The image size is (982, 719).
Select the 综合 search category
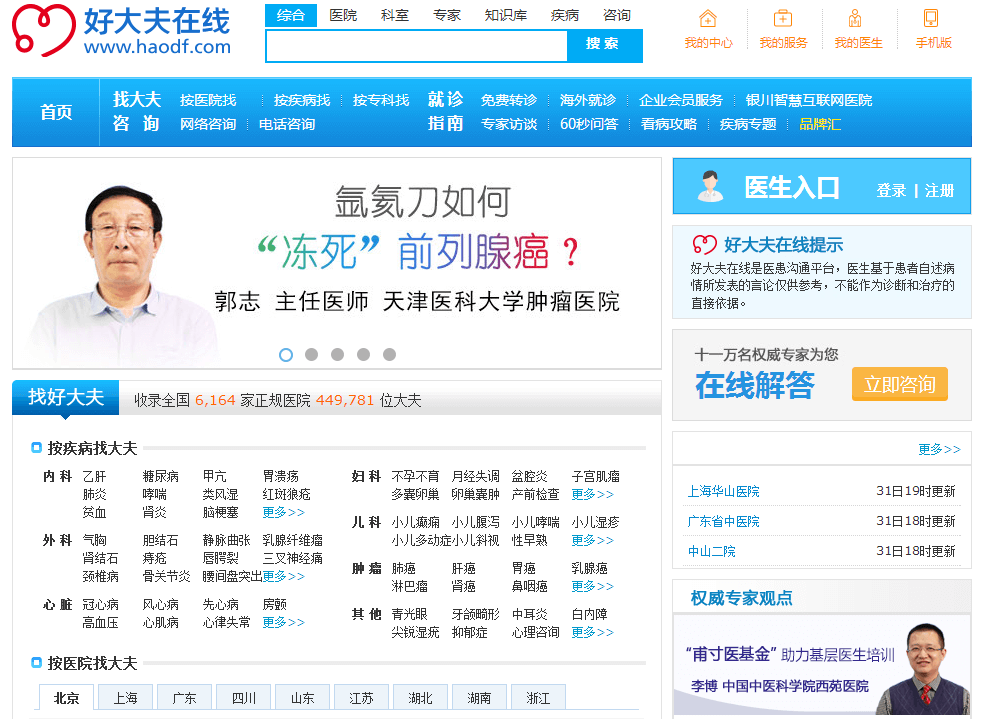click(x=293, y=15)
